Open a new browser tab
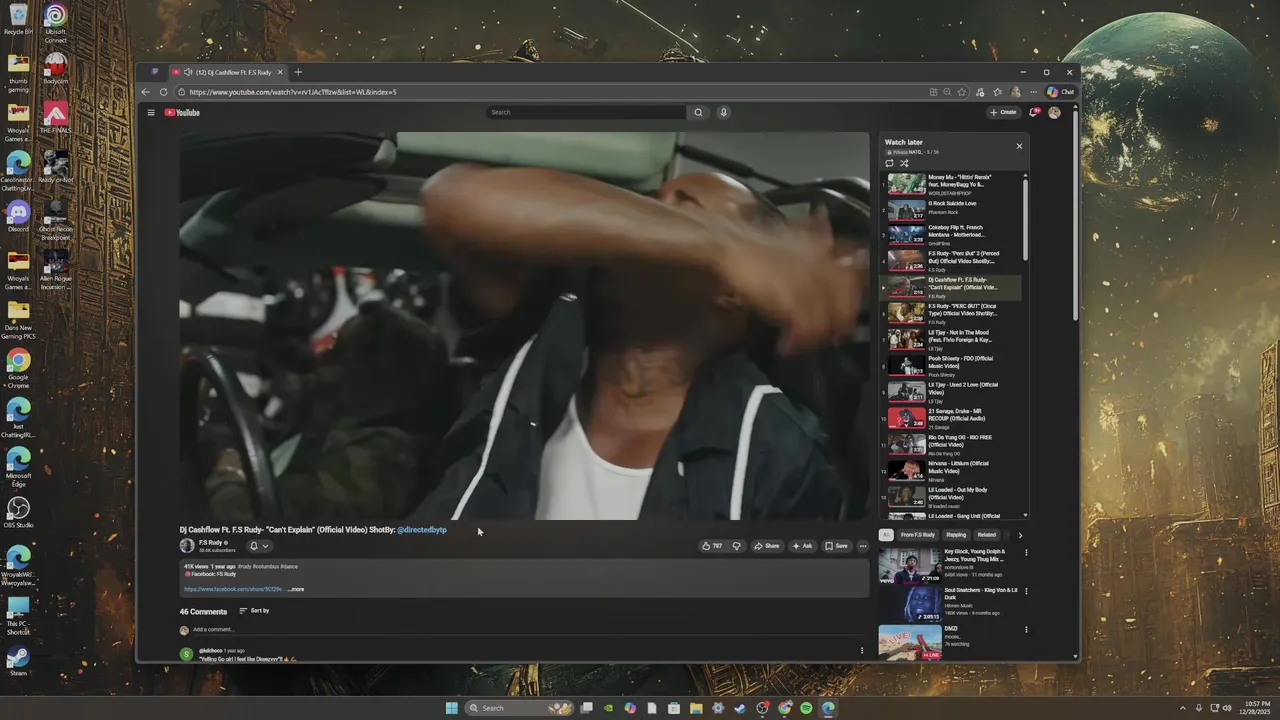This screenshot has height=720, width=1280. pyautogui.click(x=298, y=72)
